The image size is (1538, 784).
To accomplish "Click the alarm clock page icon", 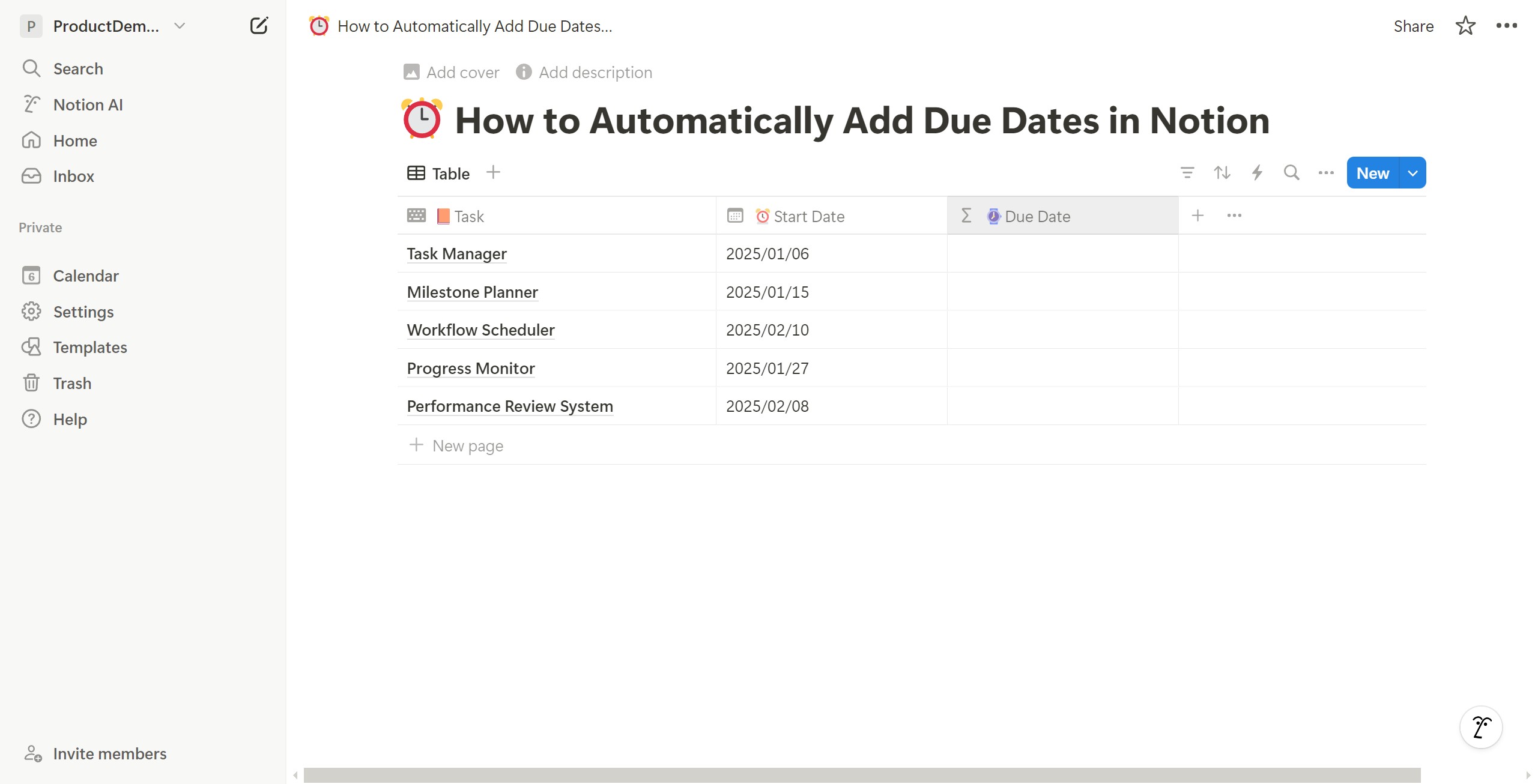I will tap(422, 119).
